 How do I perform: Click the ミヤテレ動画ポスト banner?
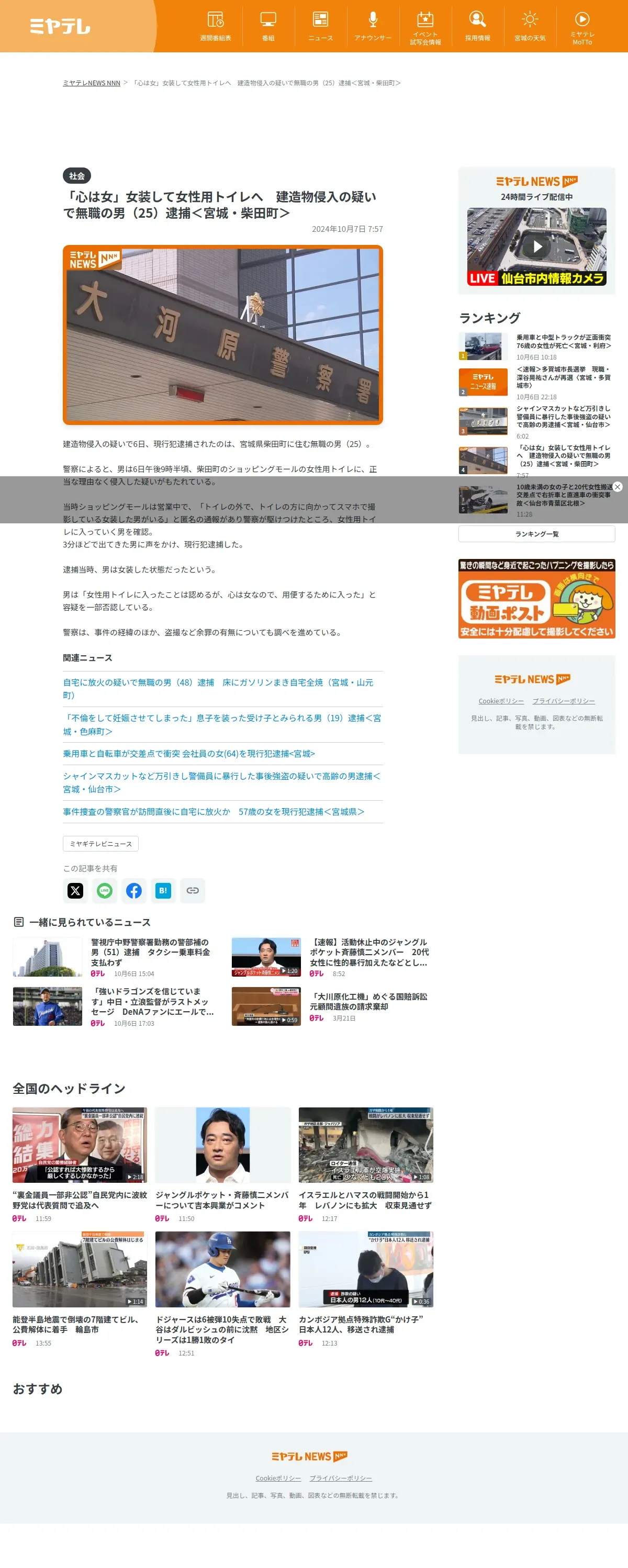click(537, 599)
